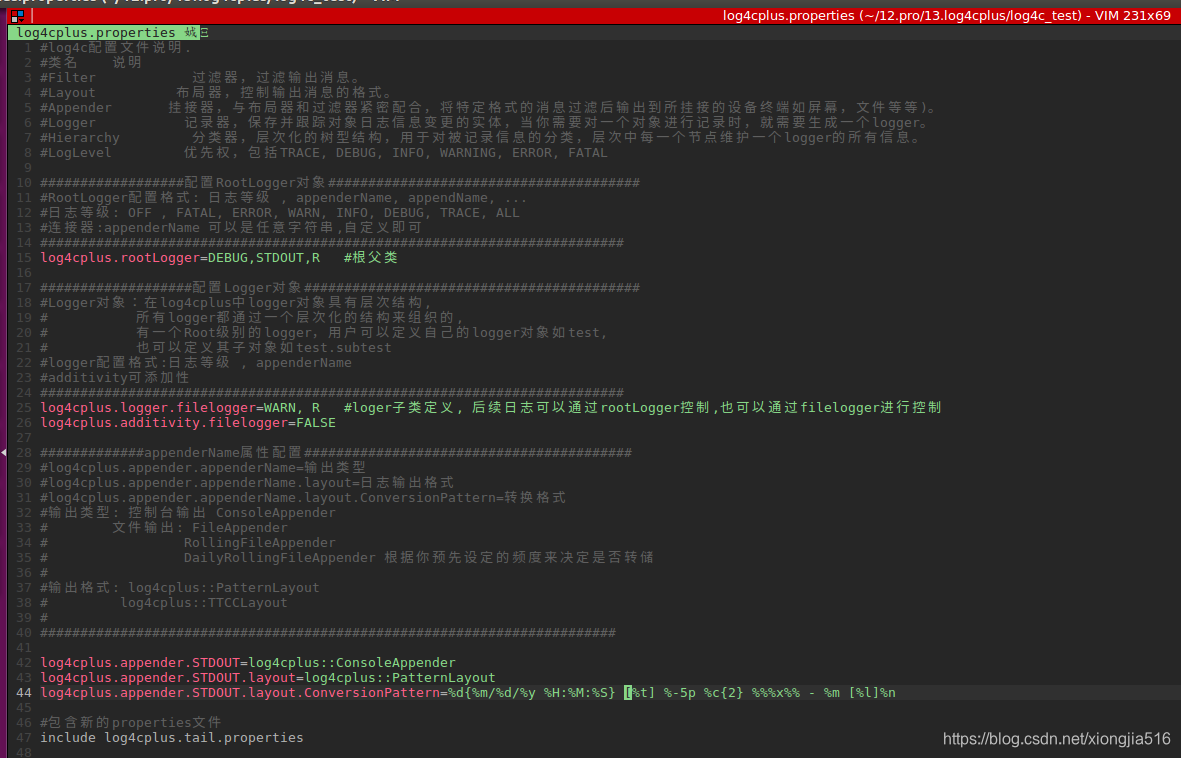Open the blog.csdn.net/xiongjia516 watermark link
The image size is (1181, 758).
[1056, 738]
